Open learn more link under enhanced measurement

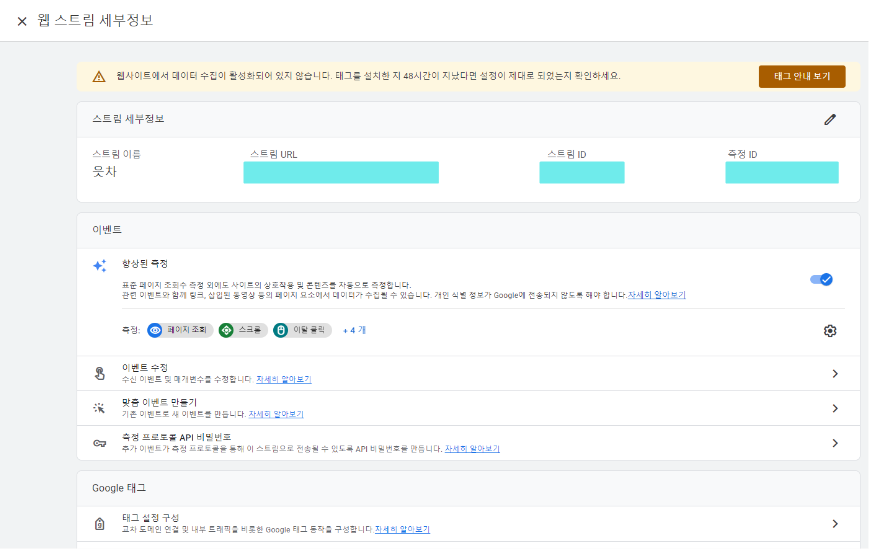(656, 295)
